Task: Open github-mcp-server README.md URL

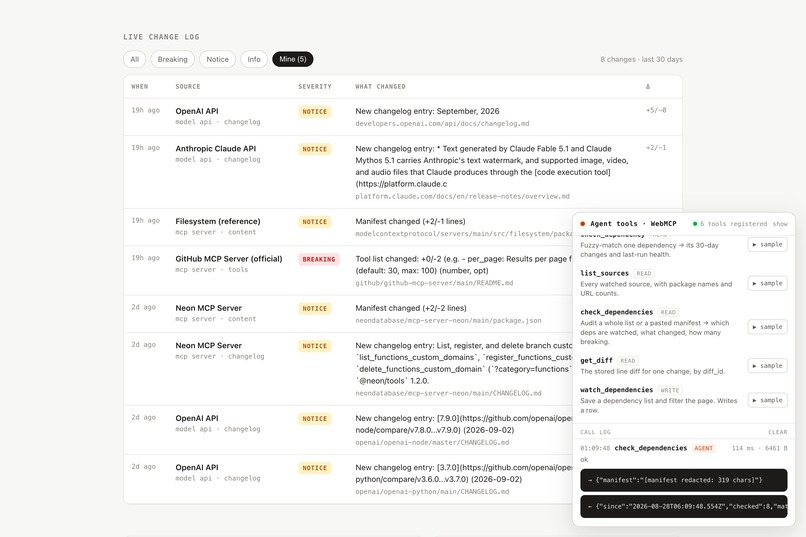Action: click(x=434, y=283)
